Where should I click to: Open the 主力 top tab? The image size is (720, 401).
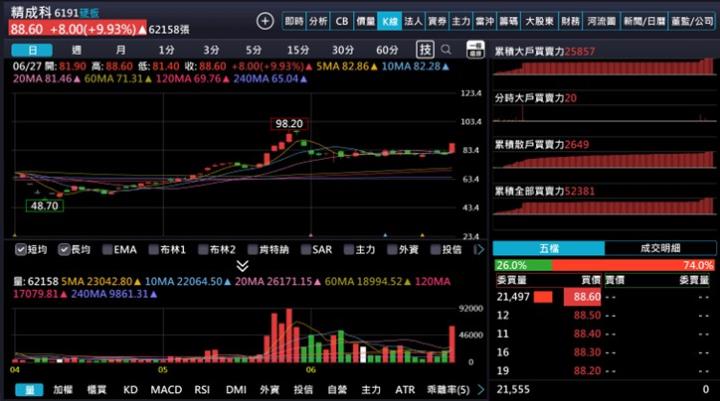click(x=461, y=21)
